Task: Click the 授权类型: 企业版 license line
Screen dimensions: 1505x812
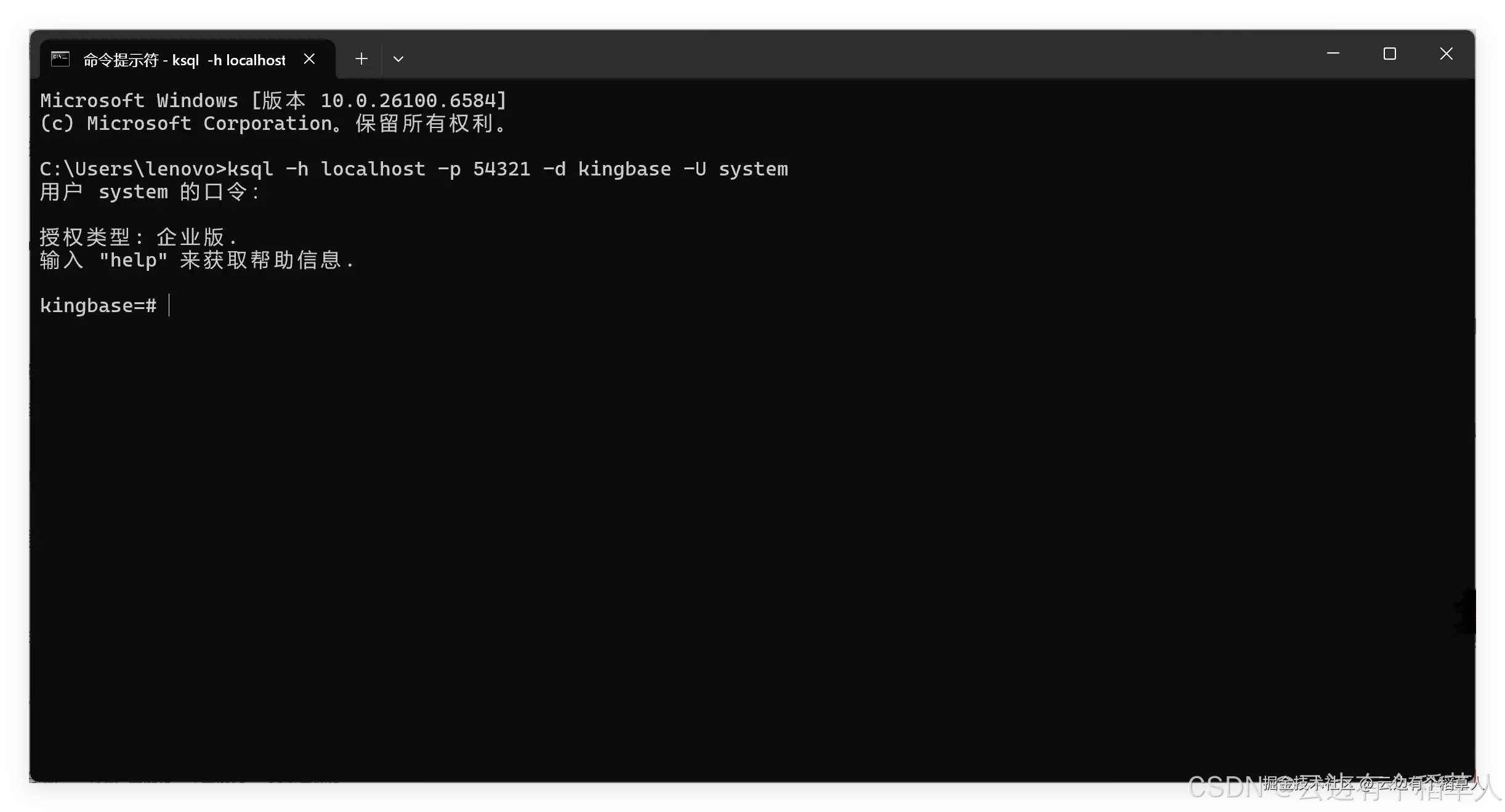Action: tap(138, 237)
